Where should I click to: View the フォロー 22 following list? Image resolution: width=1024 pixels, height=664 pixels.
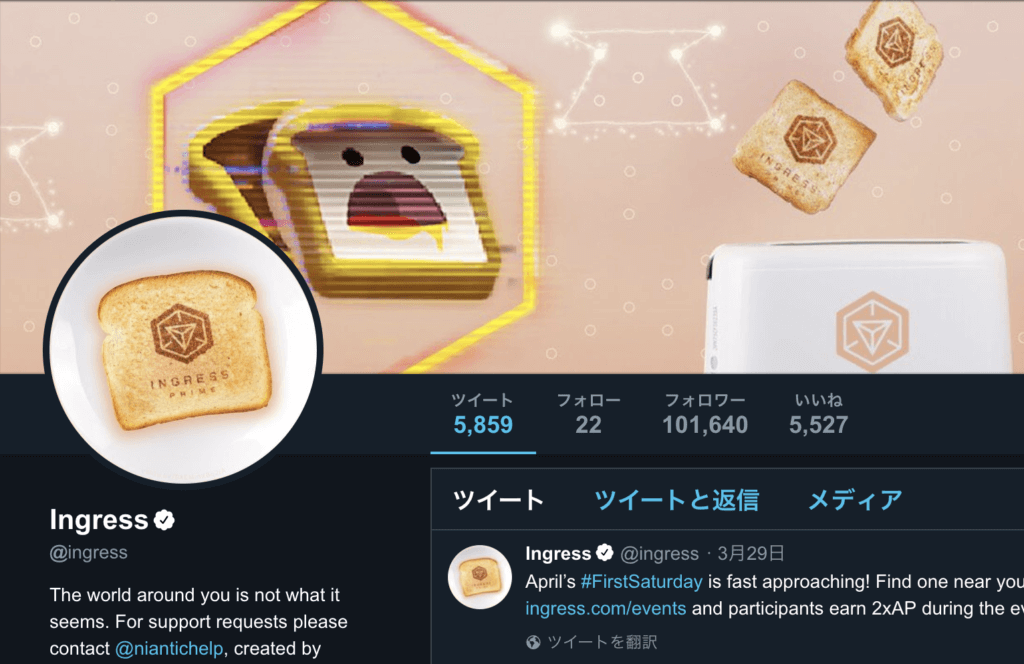pyautogui.click(x=588, y=414)
